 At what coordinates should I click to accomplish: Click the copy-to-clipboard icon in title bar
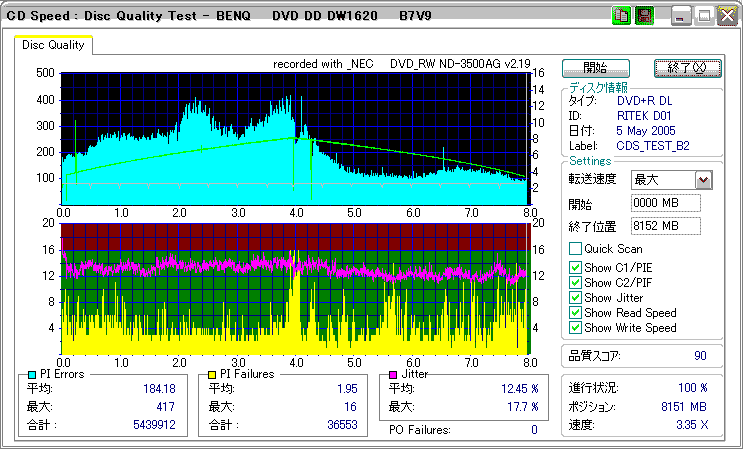pyautogui.click(x=621, y=16)
